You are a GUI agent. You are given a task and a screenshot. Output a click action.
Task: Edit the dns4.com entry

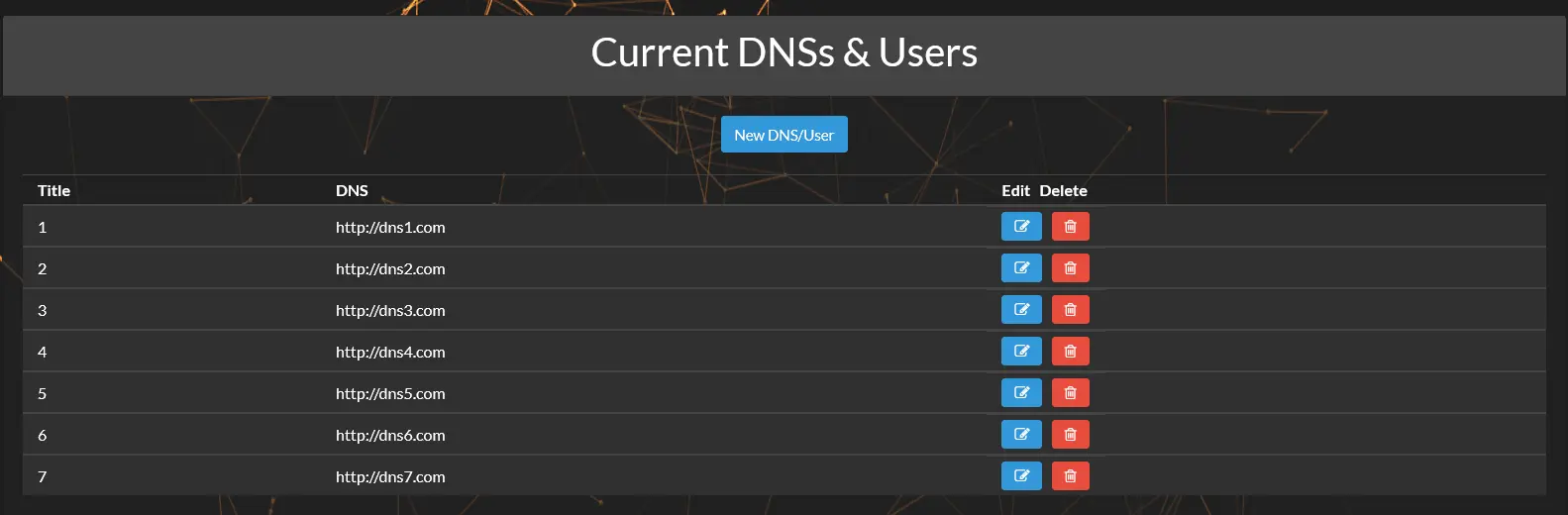(1021, 352)
